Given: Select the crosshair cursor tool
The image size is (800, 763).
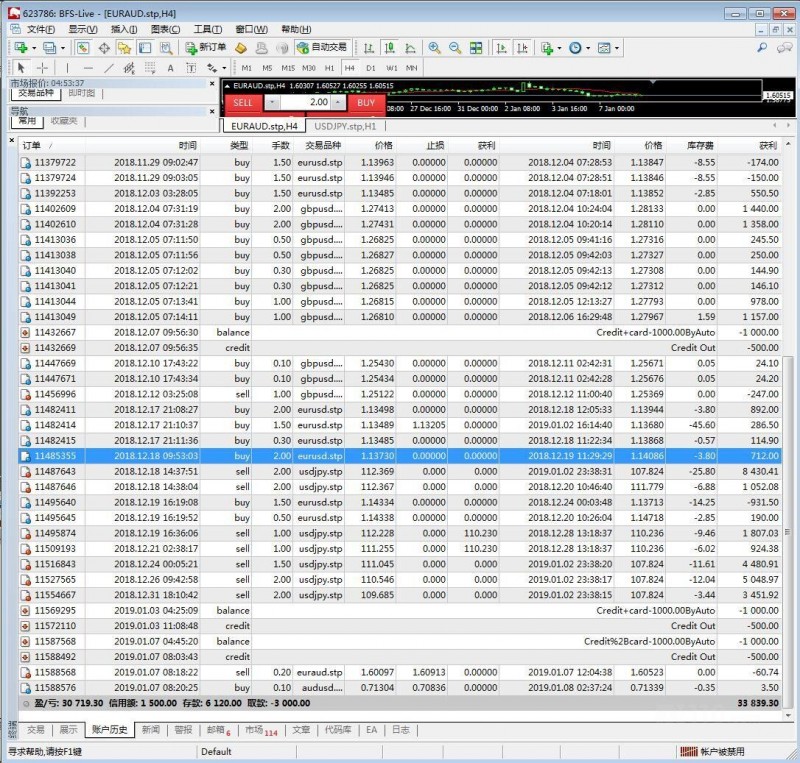Looking at the screenshot, I should tap(42, 68).
